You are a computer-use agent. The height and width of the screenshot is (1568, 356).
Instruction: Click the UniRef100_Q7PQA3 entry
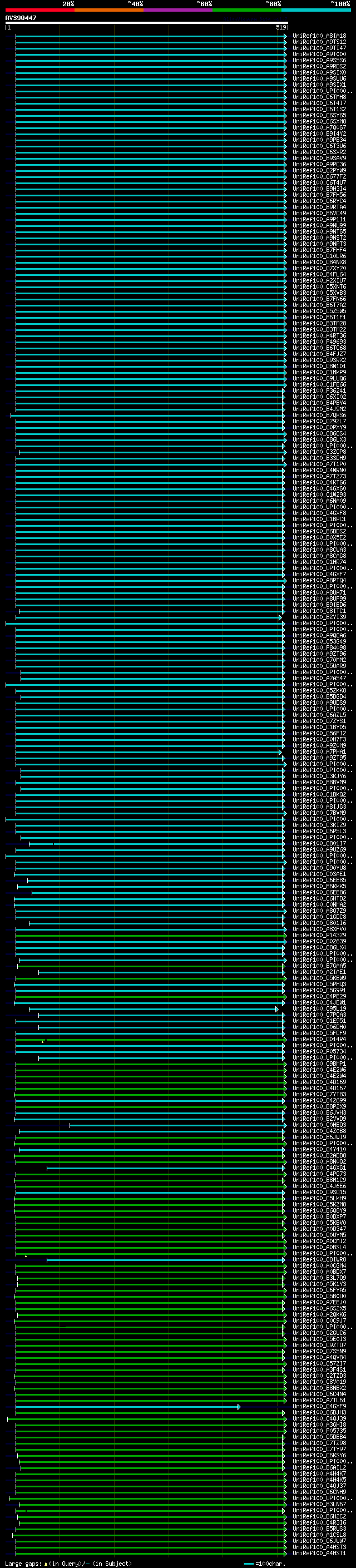[319, 1015]
